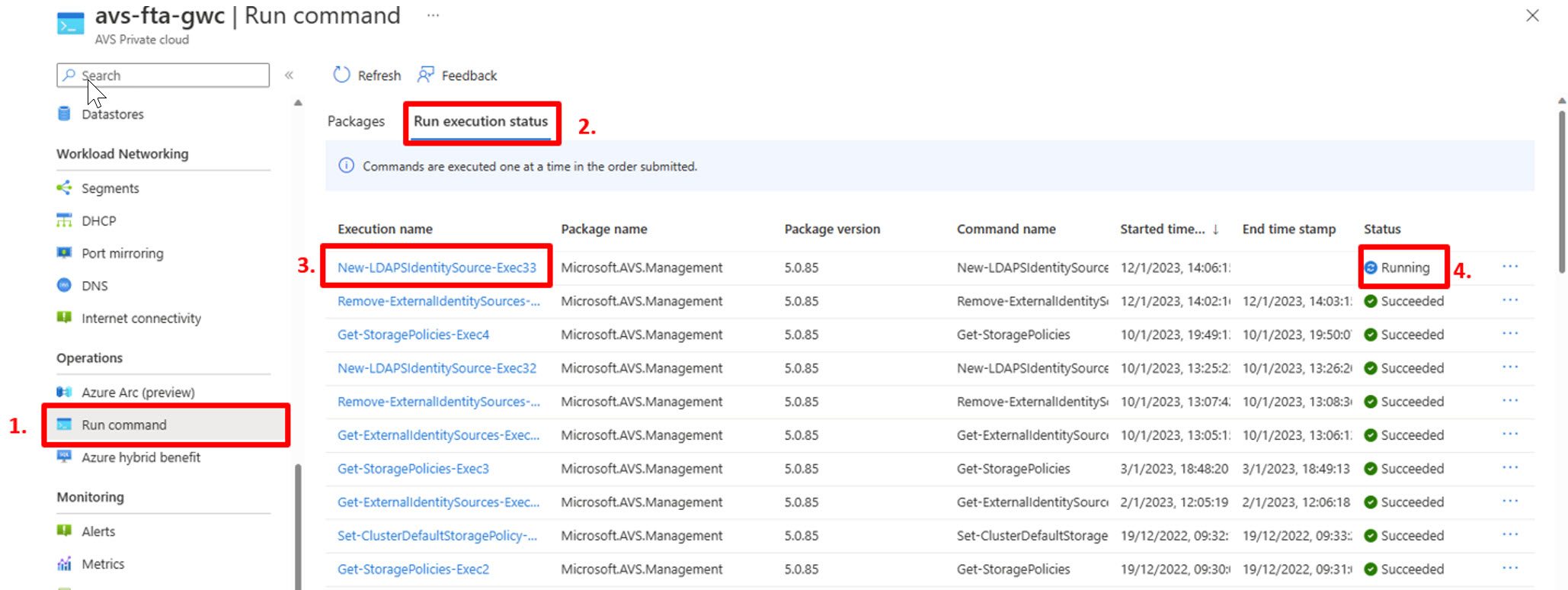Click the header ellipsis beside Run command title
This screenshot has width=1568, height=590.
(433, 15)
